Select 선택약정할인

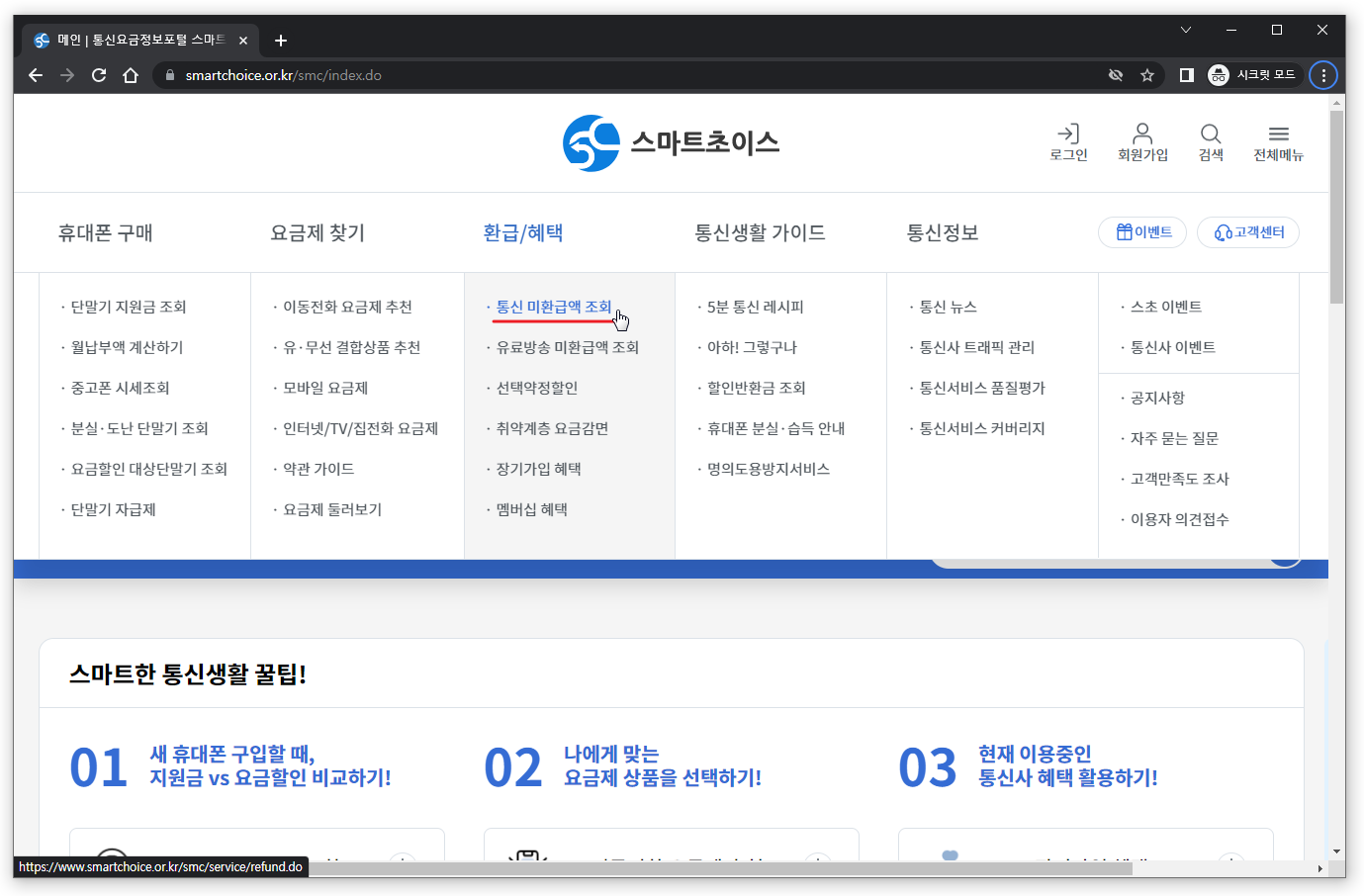[x=537, y=388]
